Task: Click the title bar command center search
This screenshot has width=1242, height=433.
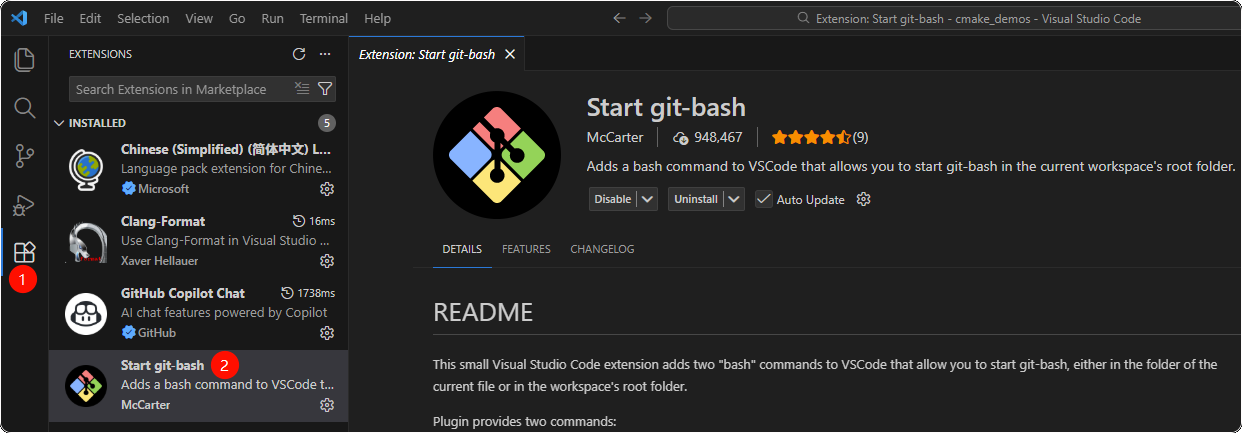Action: pyautogui.click(x=954, y=18)
